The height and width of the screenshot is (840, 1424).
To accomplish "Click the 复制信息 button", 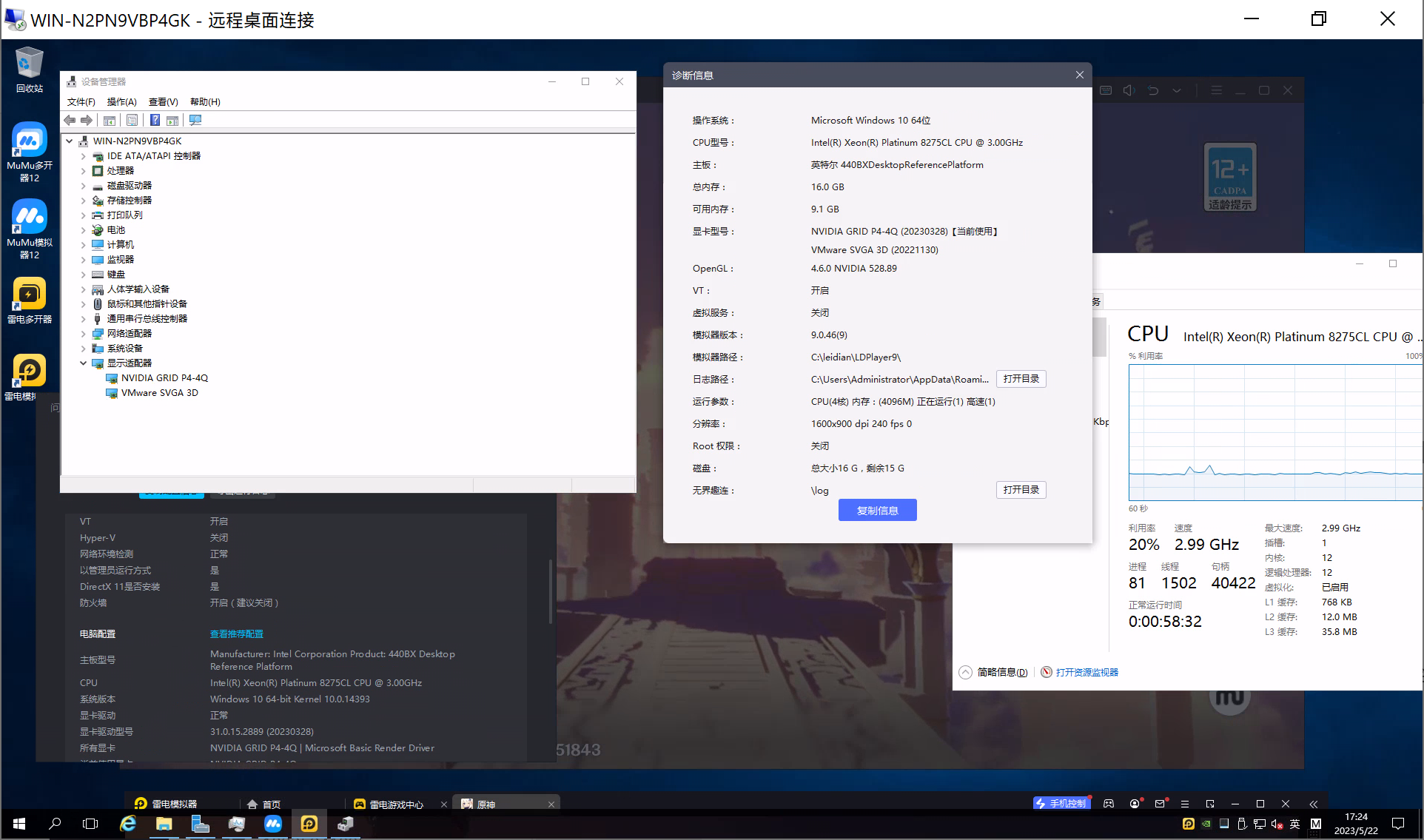I will (877, 510).
